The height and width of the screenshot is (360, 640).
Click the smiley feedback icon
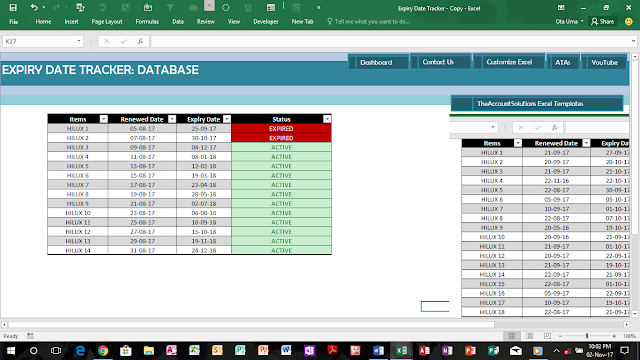point(629,22)
